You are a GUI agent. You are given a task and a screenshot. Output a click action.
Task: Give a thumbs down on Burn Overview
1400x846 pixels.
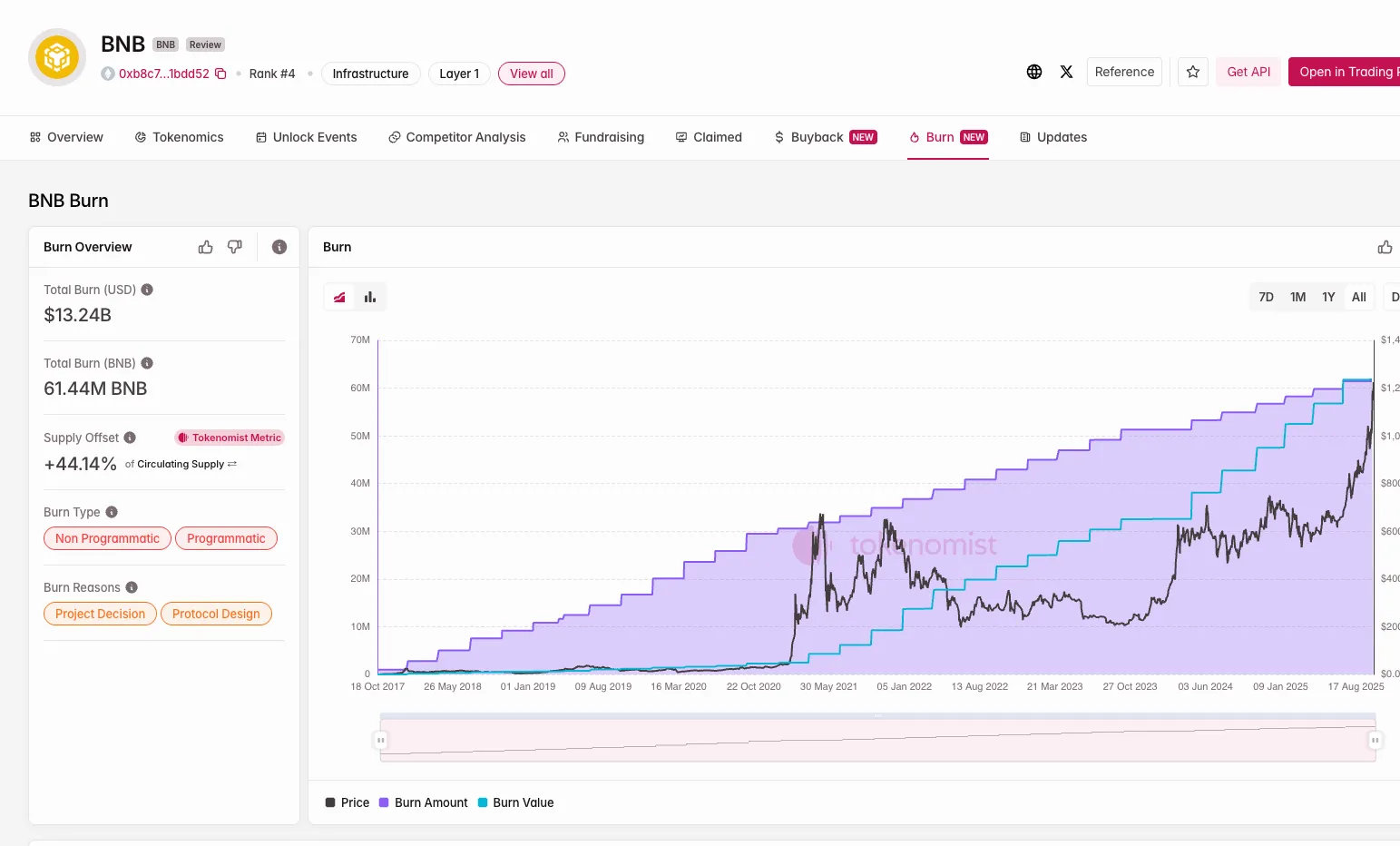[x=235, y=246]
